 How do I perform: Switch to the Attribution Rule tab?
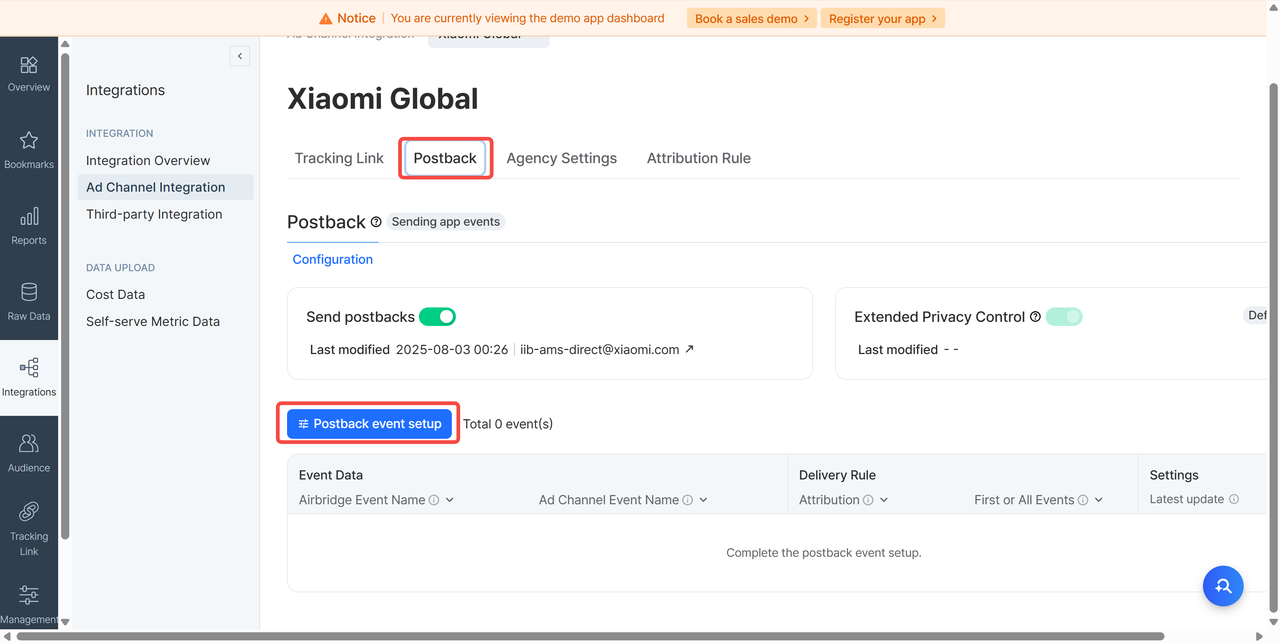(698, 158)
